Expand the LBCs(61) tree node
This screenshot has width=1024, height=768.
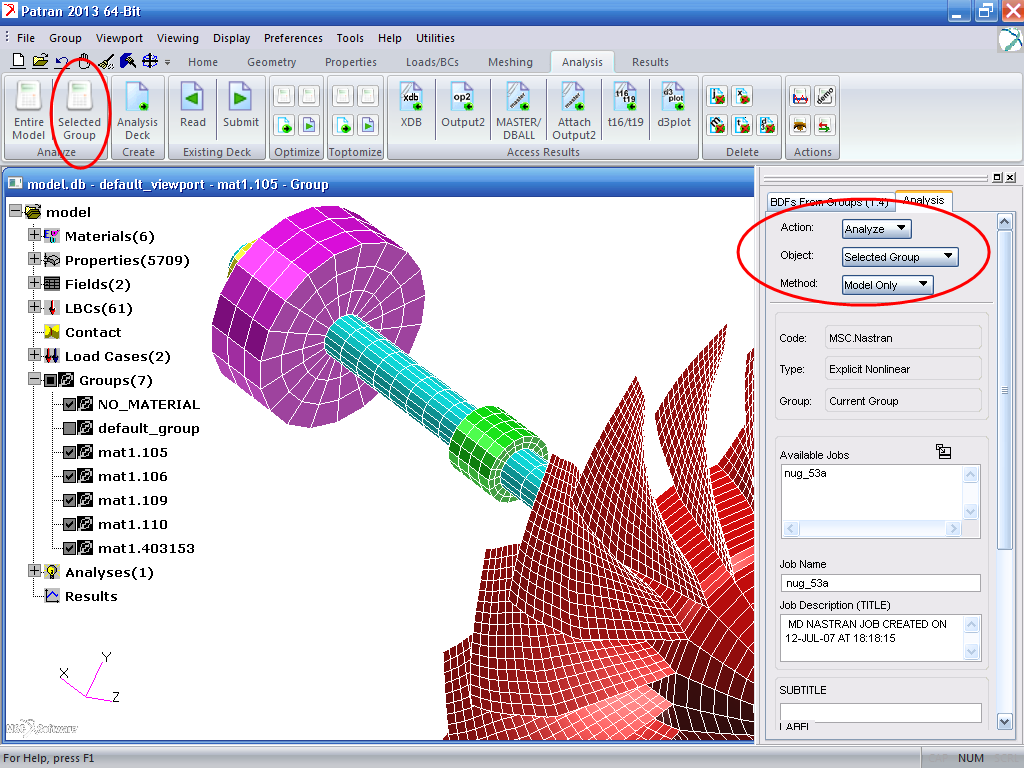click(35, 306)
